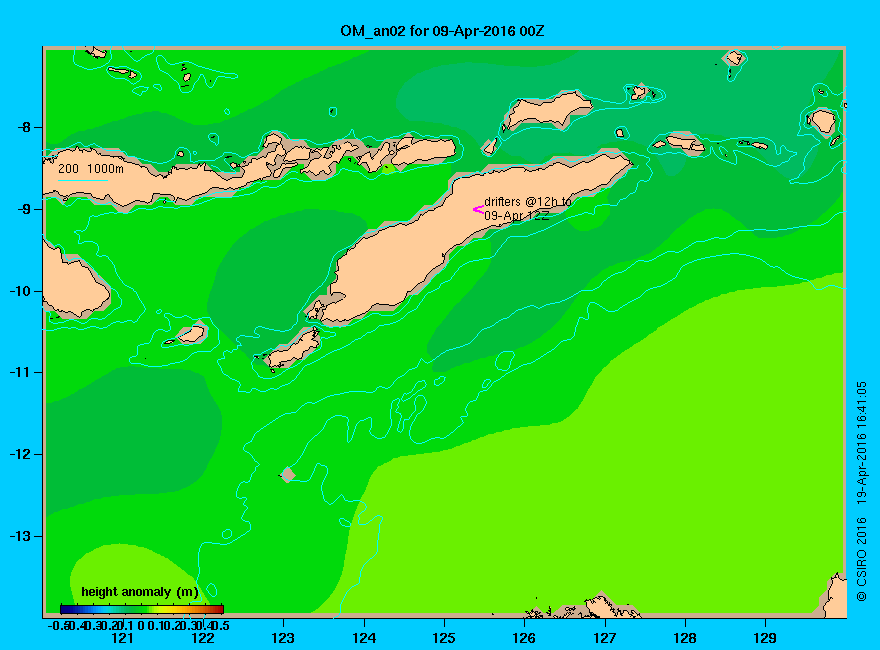Click the "126" longitude axis label
Image resolution: width=880 pixels, height=650 pixels.
coord(524,638)
